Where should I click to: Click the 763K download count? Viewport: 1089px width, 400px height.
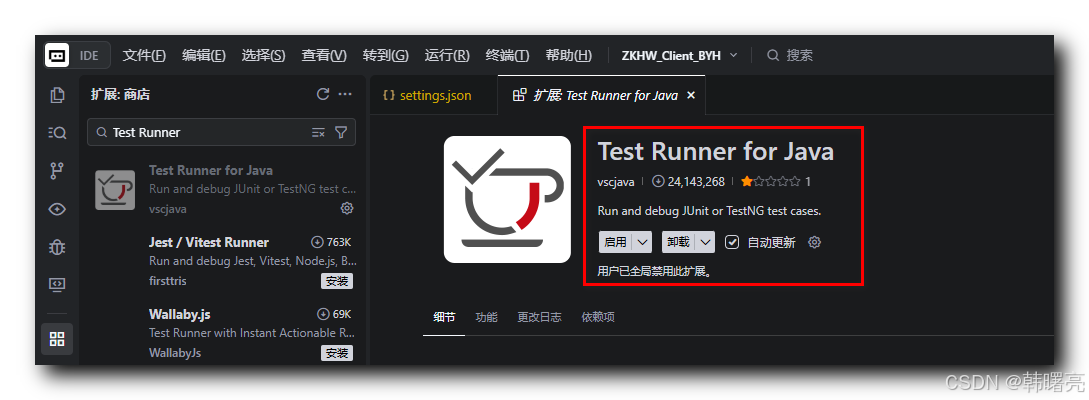[331, 242]
